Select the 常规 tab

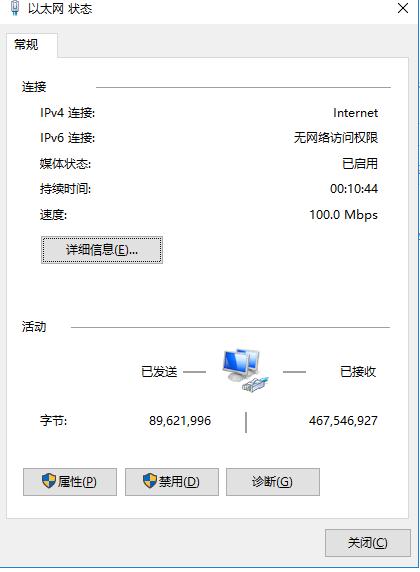[26, 45]
